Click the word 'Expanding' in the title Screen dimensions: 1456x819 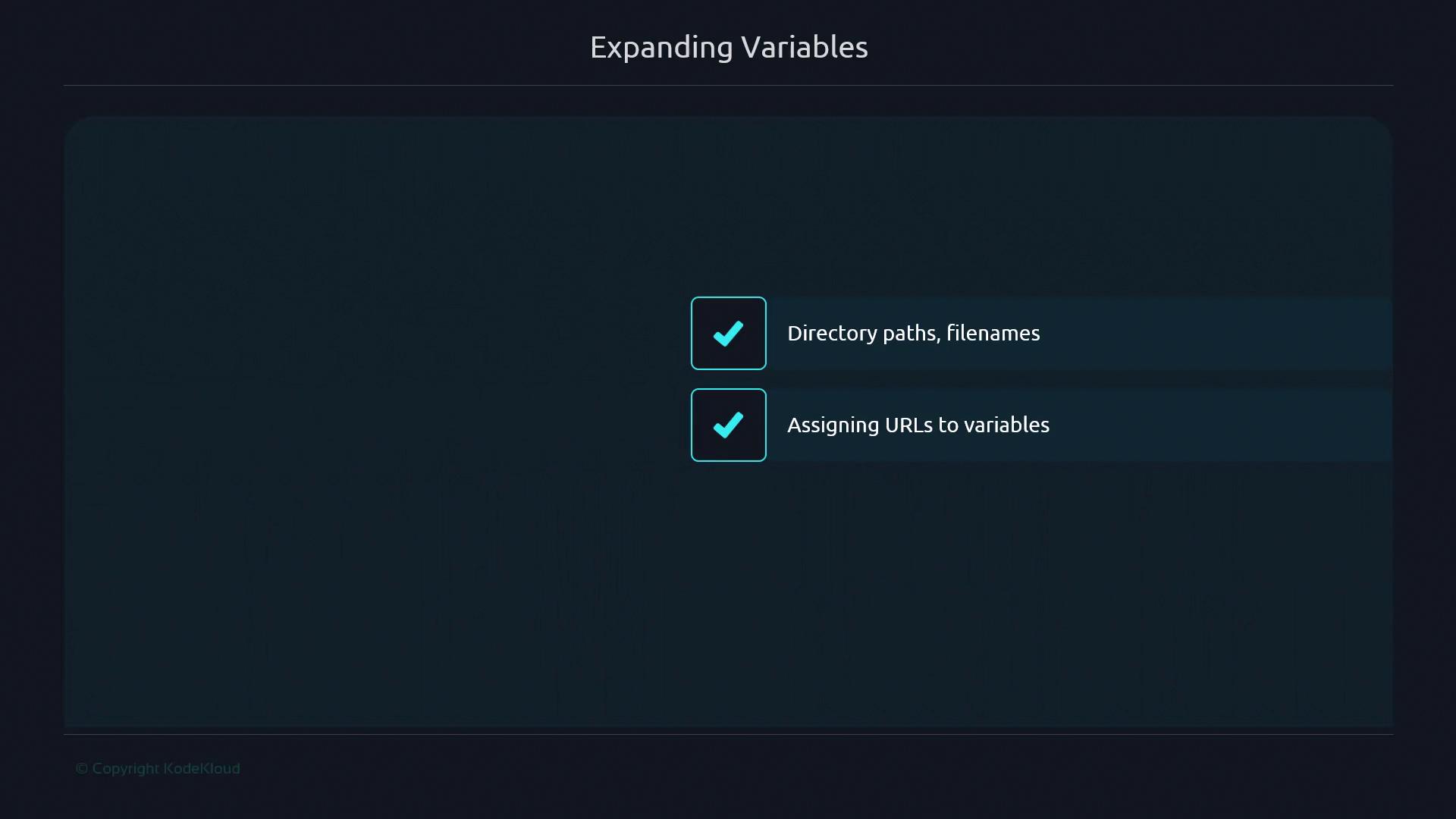click(661, 47)
